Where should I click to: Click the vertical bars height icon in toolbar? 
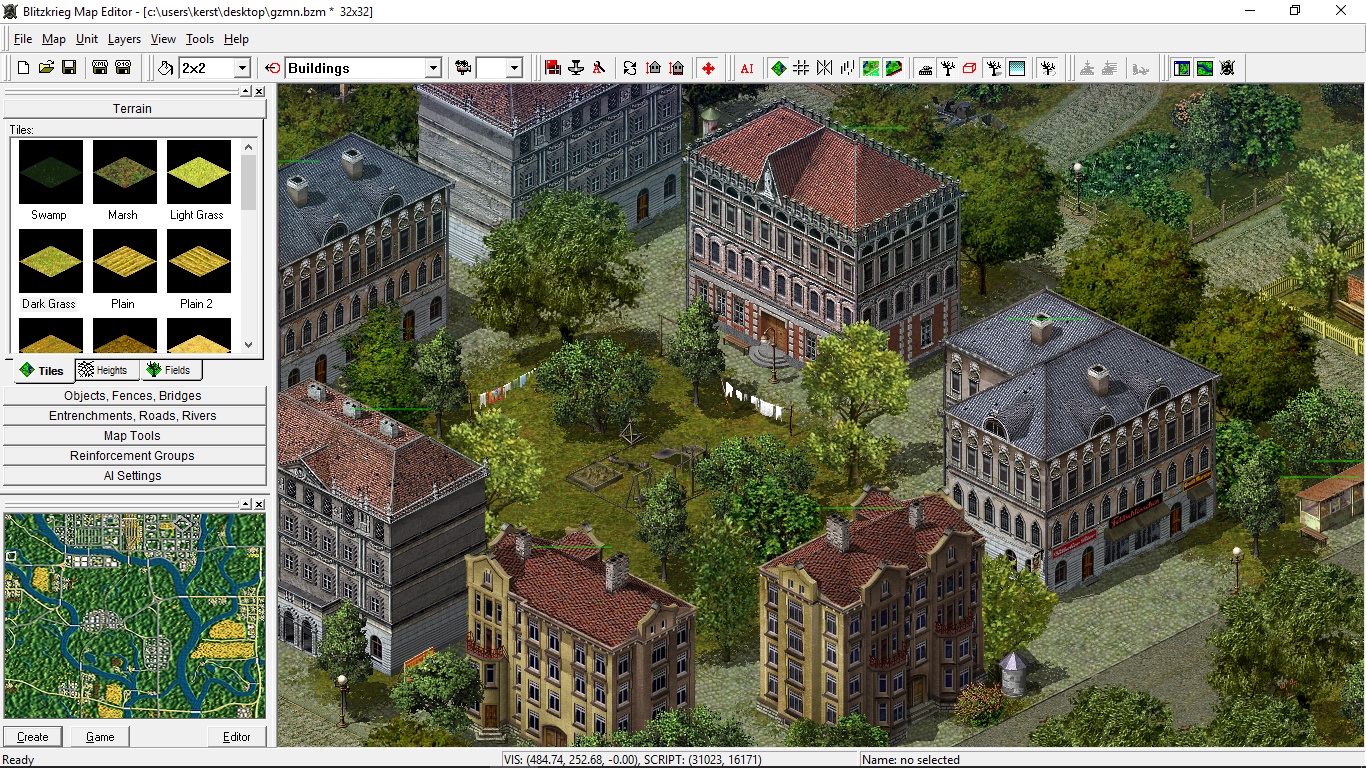coord(847,68)
